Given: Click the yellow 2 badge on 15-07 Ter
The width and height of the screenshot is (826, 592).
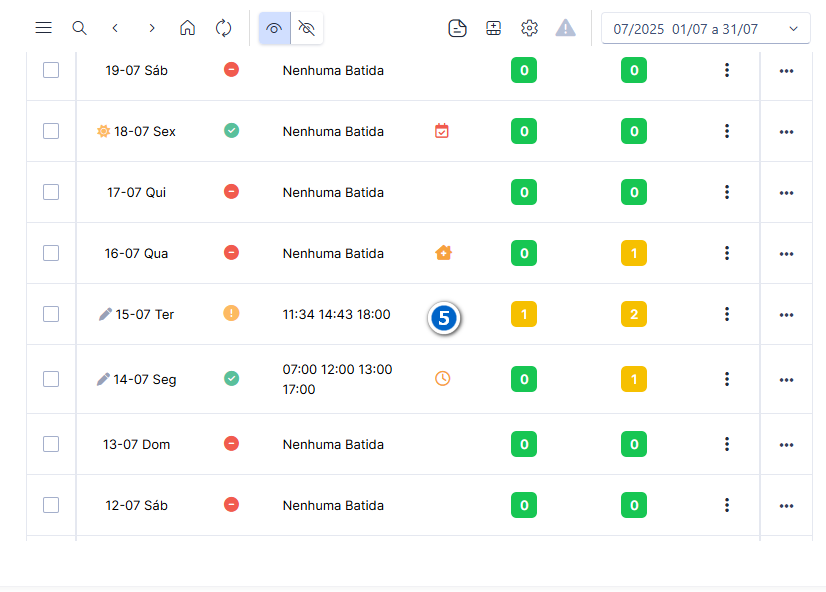Looking at the screenshot, I should click(x=634, y=314).
